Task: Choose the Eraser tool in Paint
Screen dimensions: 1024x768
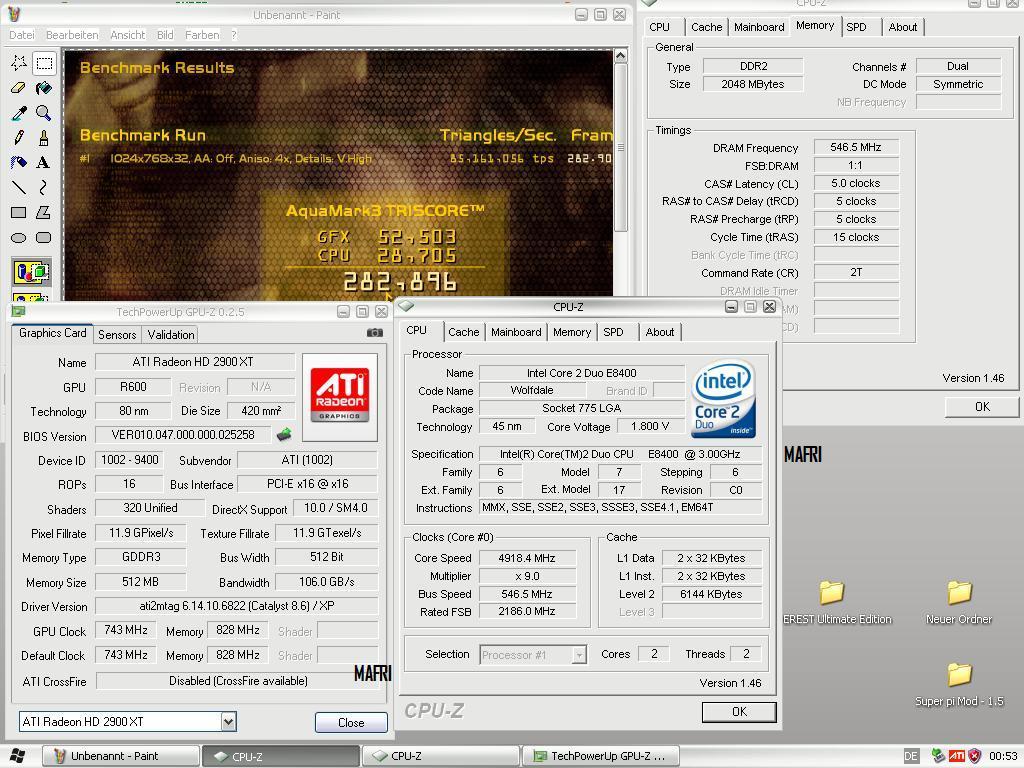Action: (x=19, y=88)
